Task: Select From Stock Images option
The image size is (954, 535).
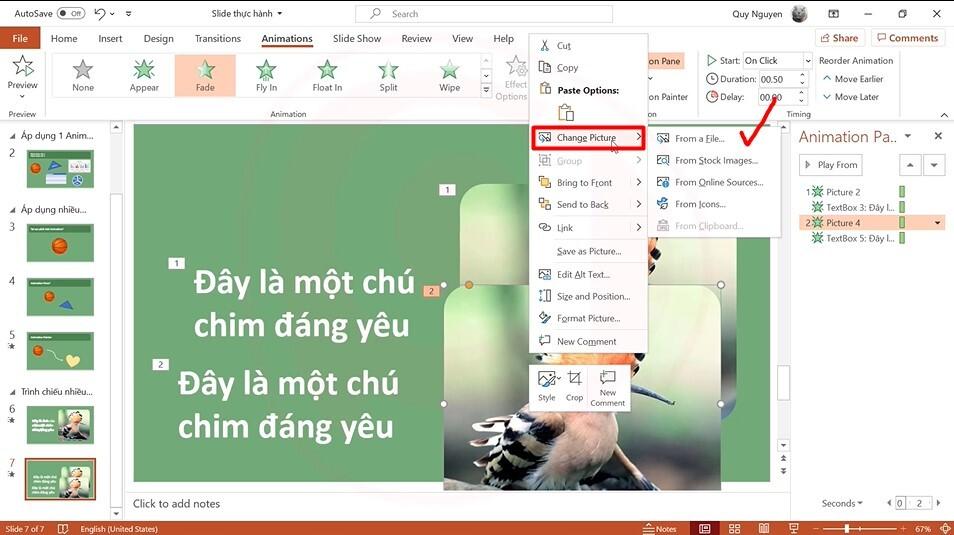Action: [x=716, y=160]
